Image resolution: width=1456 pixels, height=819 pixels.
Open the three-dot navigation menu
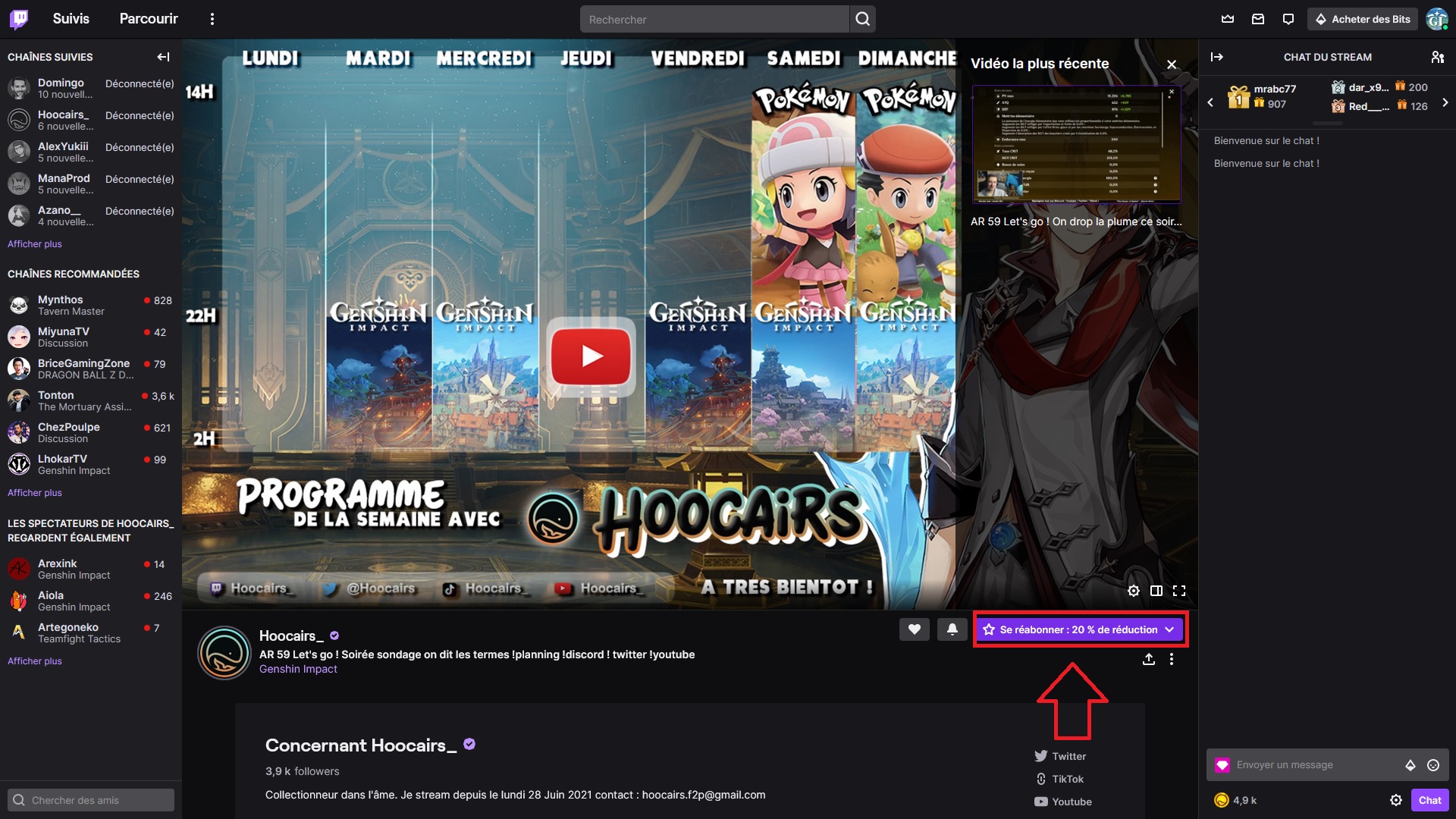pyautogui.click(x=212, y=19)
